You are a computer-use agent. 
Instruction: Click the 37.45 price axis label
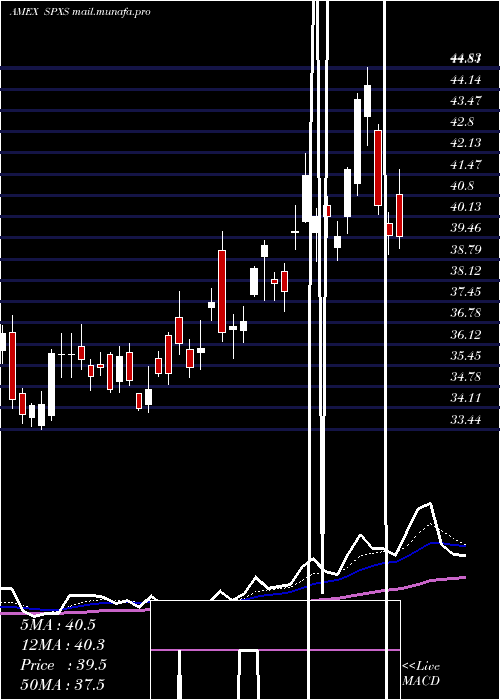466,292
